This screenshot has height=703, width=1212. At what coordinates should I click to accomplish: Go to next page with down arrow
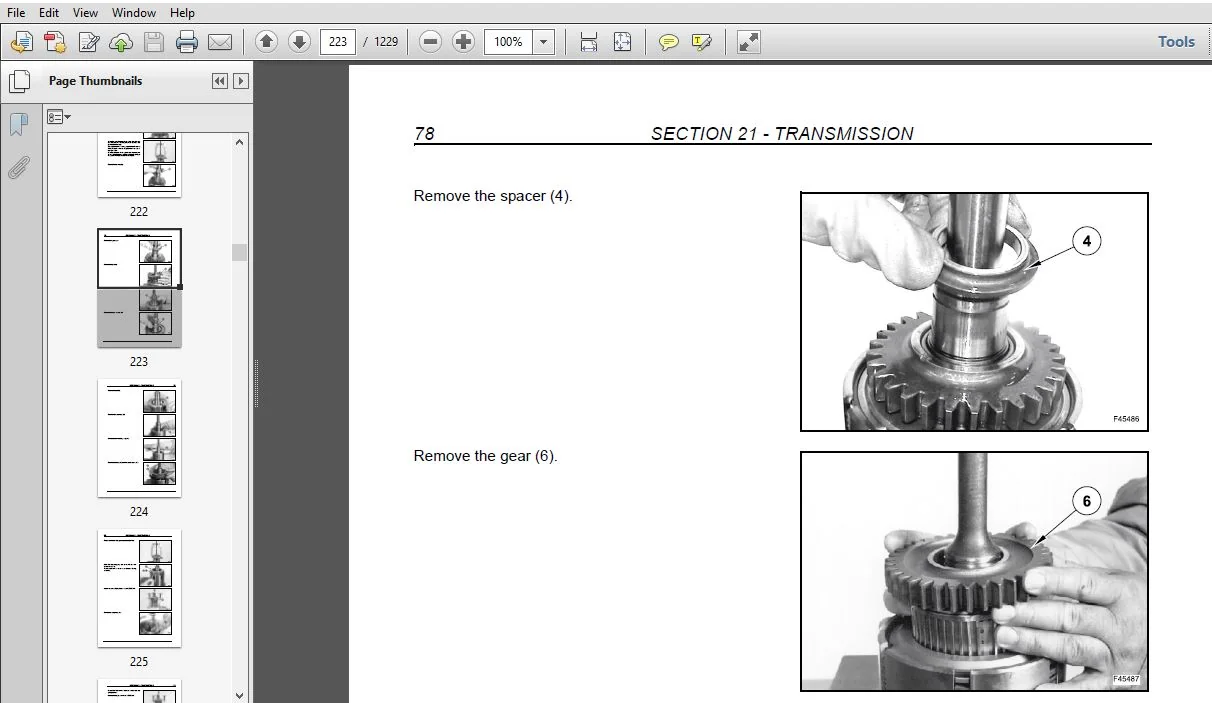tap(299, 42)
